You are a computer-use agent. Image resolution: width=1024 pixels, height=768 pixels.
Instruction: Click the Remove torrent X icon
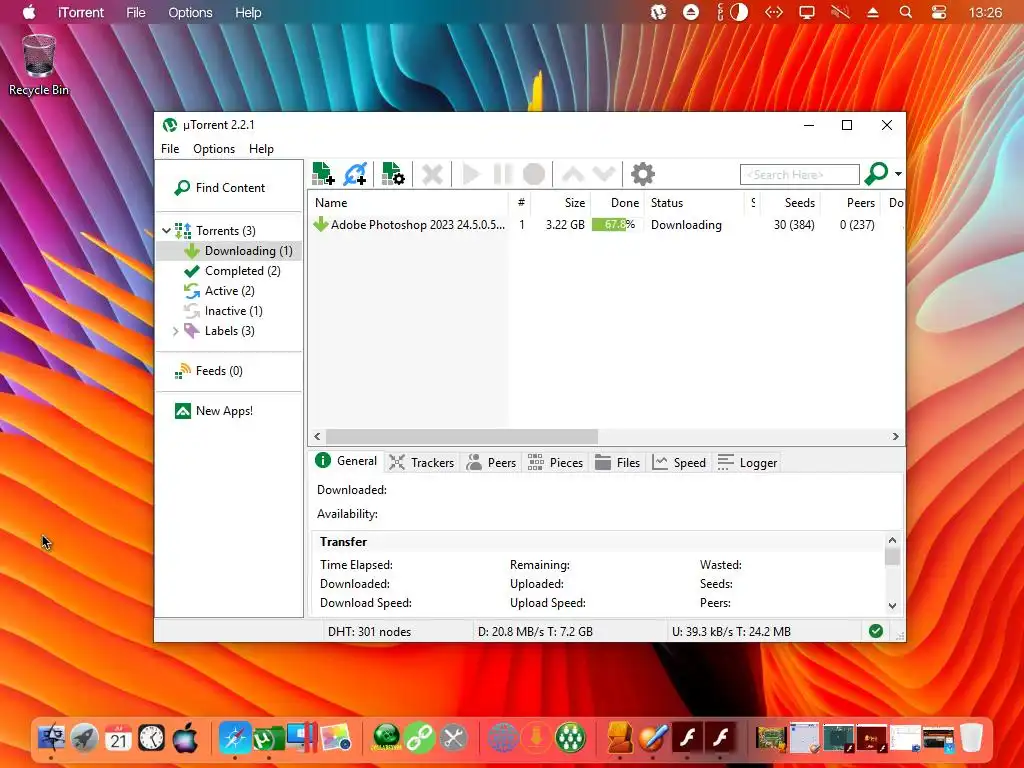(x=432, y=174)
